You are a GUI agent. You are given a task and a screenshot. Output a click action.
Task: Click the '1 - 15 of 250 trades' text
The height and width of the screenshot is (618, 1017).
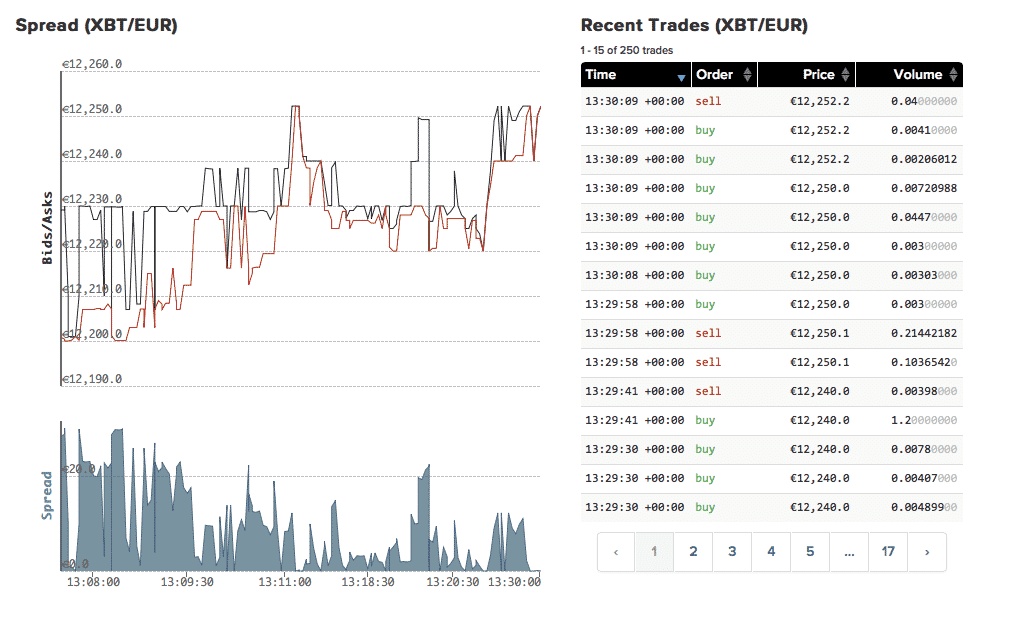coord(627,51)
